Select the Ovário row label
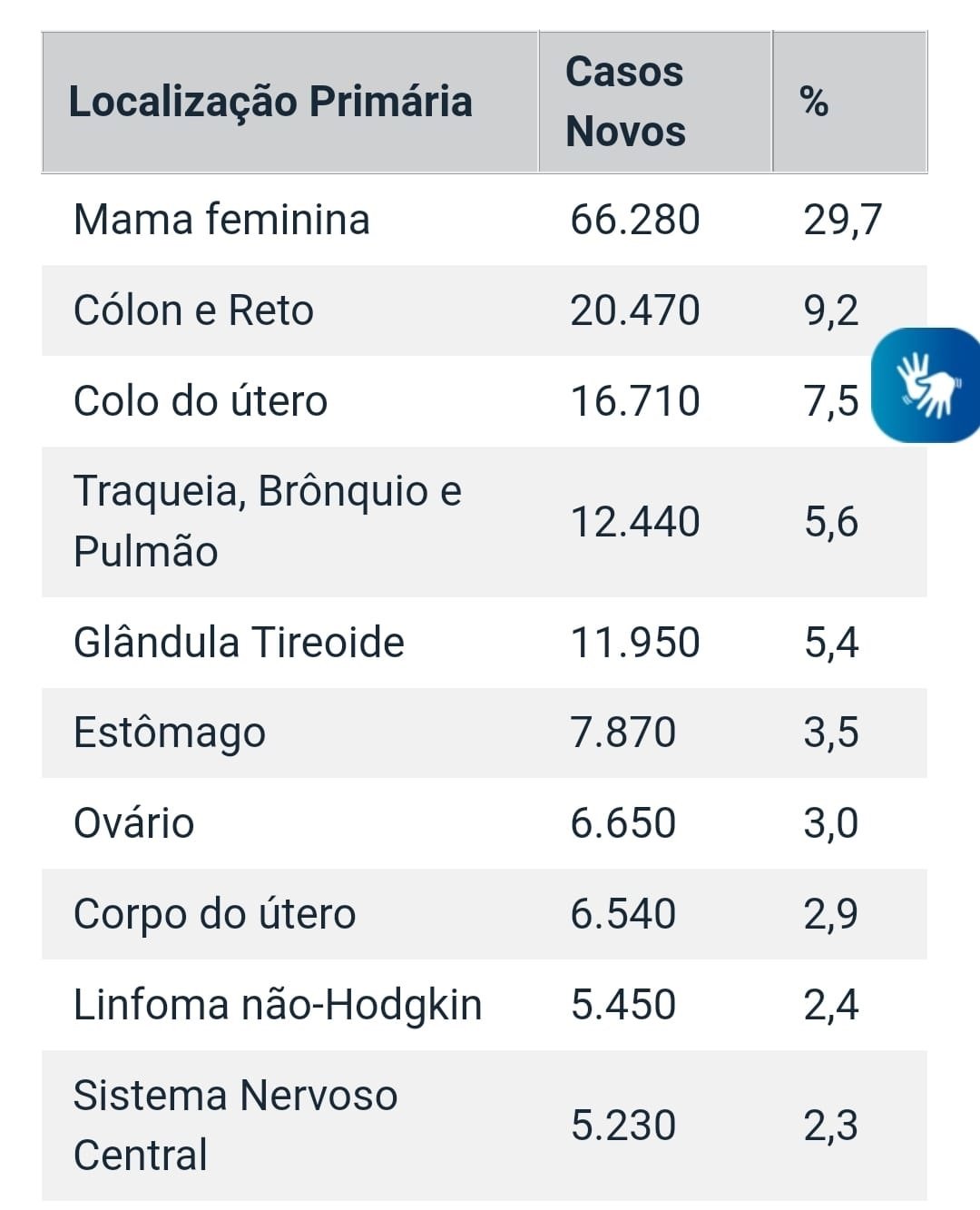Image resolution: width=980 pixels, height=1210 pixels. tap(133, 823)
